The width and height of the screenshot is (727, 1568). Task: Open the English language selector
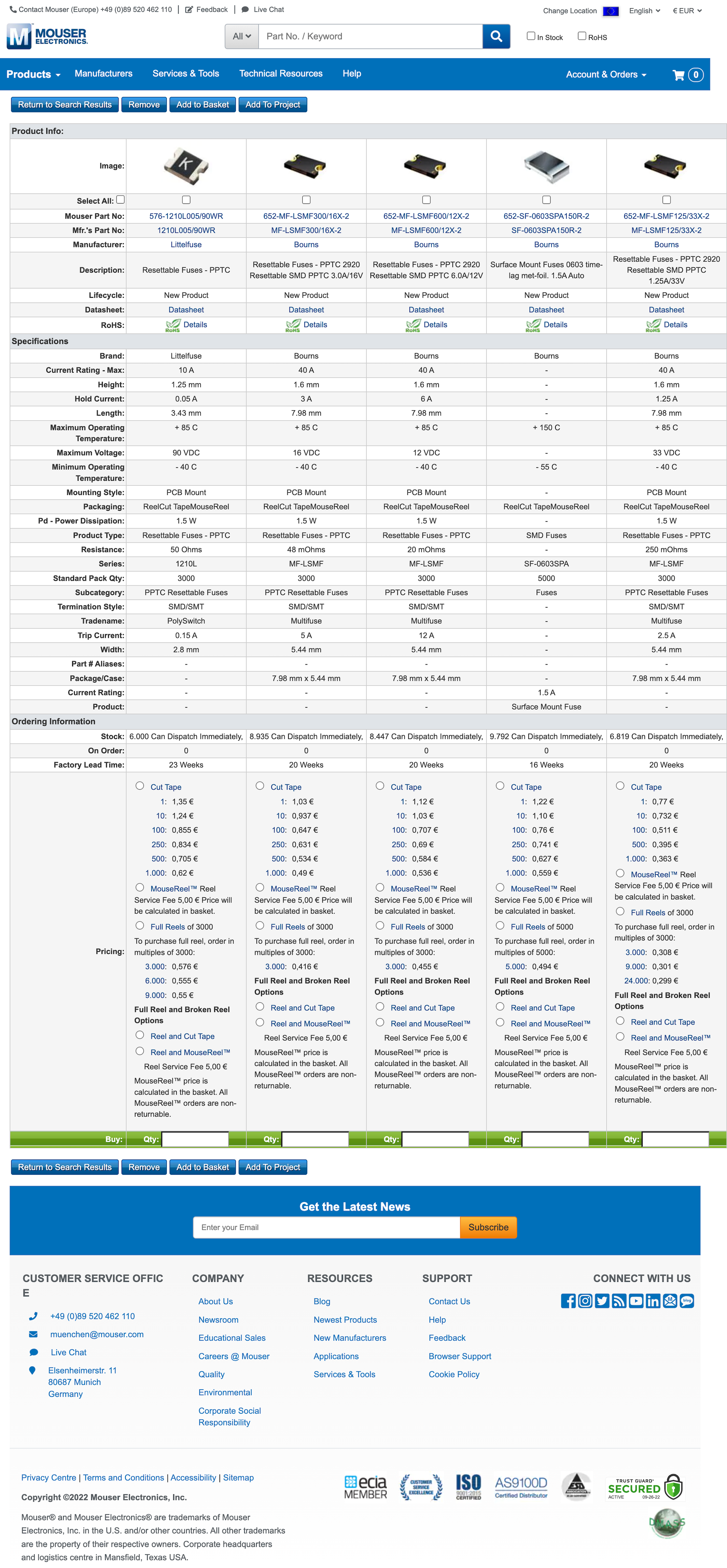(644, 10)
